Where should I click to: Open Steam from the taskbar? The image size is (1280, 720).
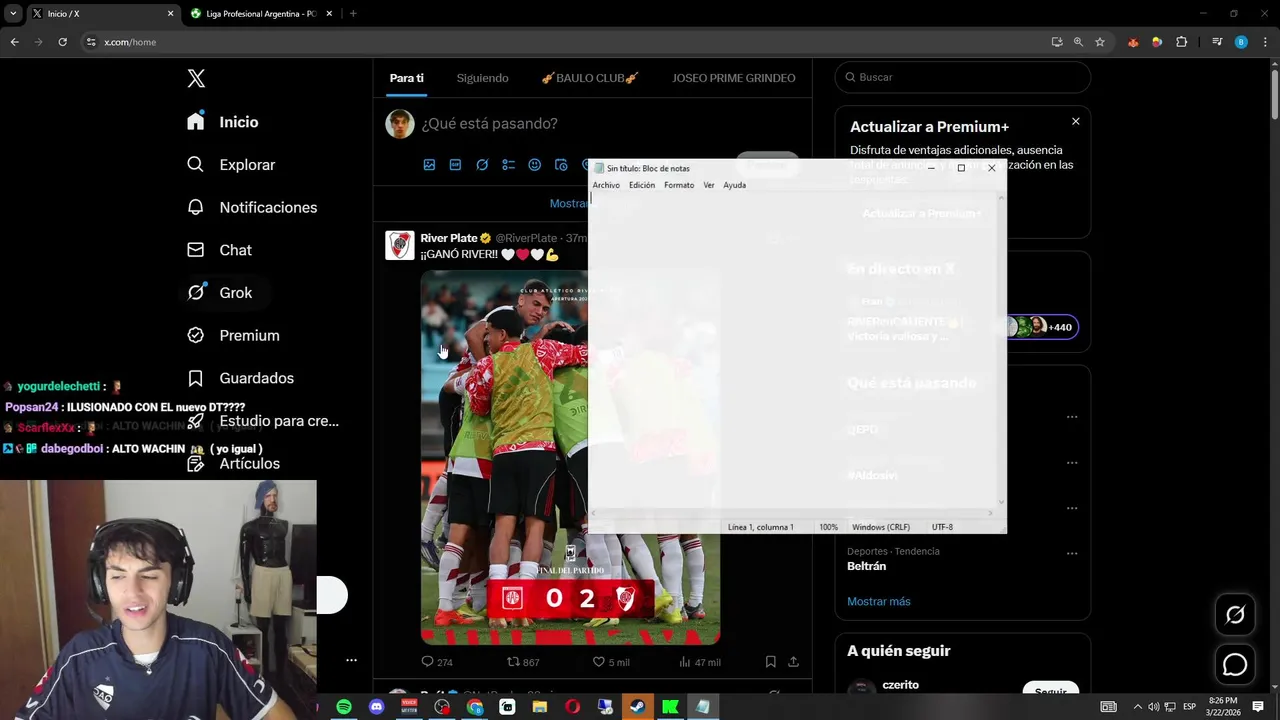coord(637,707)
